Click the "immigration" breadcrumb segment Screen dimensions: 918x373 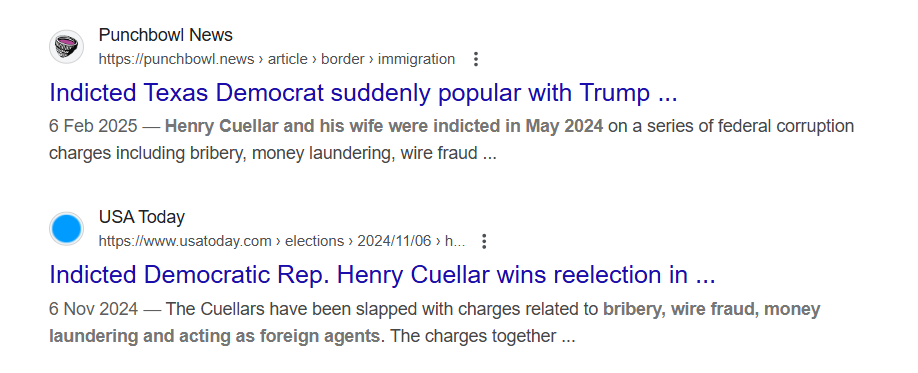(x=416, y=59)
